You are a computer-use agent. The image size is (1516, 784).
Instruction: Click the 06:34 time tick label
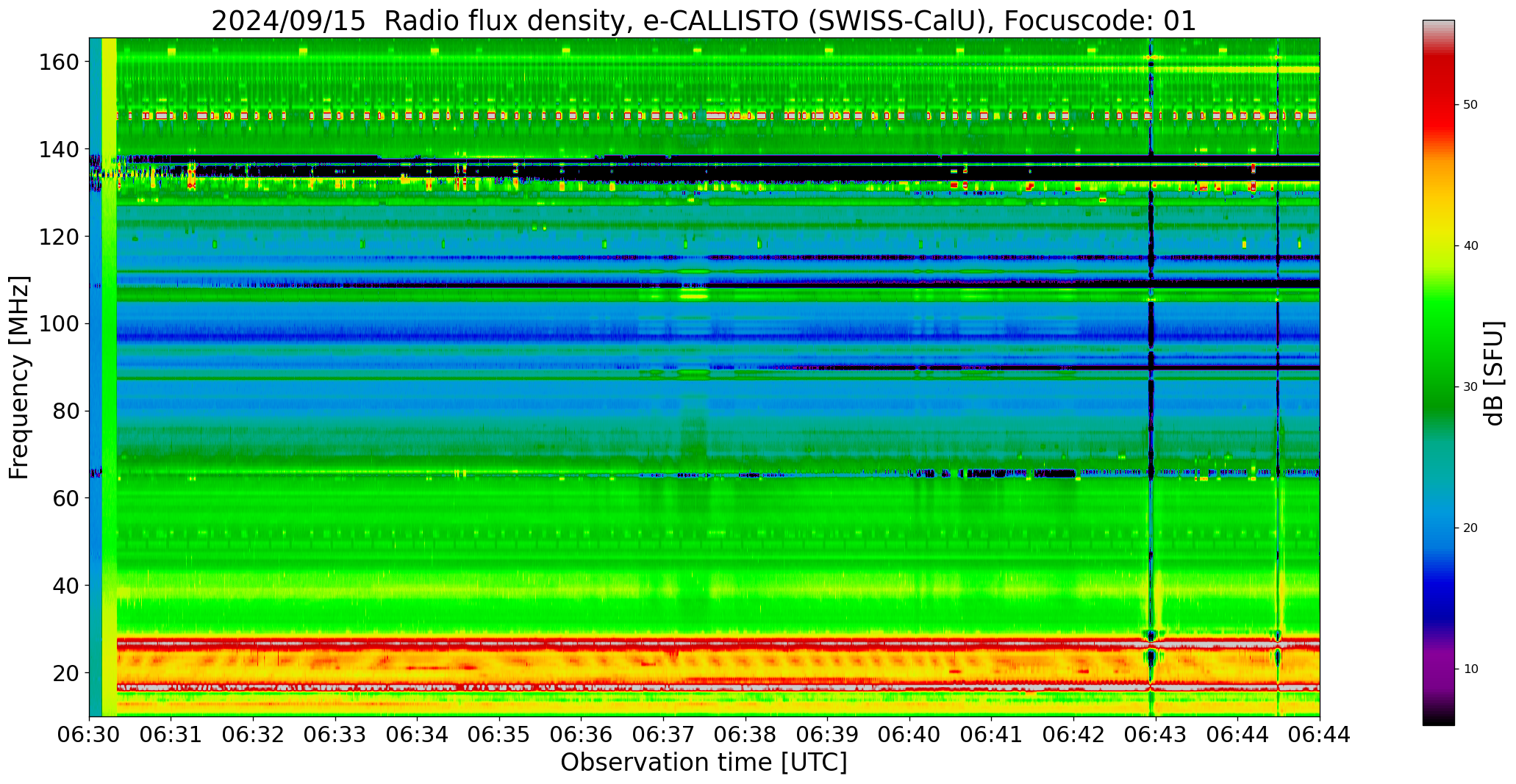pyautogui.click(x=418, y=734)
